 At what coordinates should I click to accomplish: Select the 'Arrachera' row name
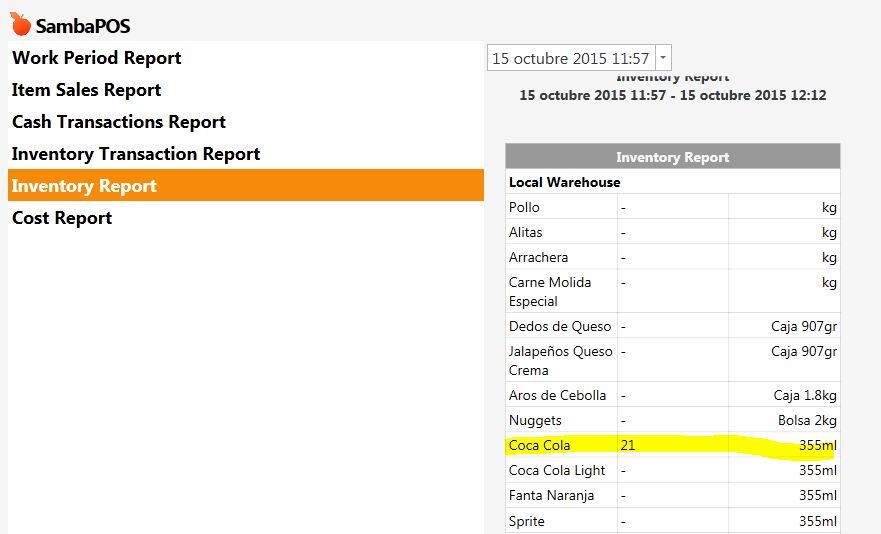pyautogui.click(x=538, y=257)
